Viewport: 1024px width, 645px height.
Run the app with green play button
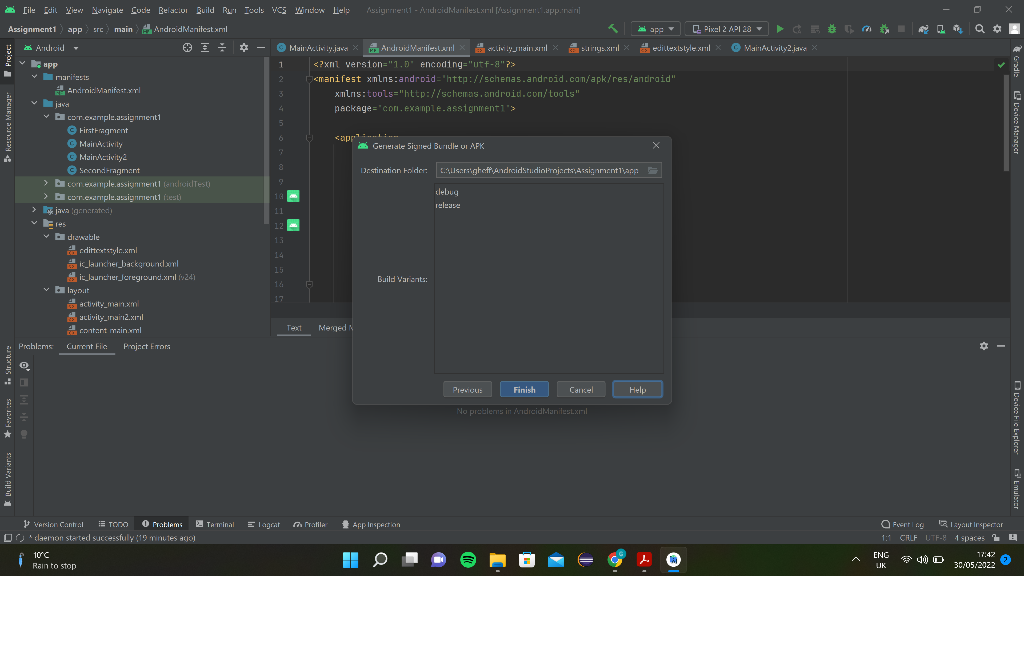pos(780,29)
